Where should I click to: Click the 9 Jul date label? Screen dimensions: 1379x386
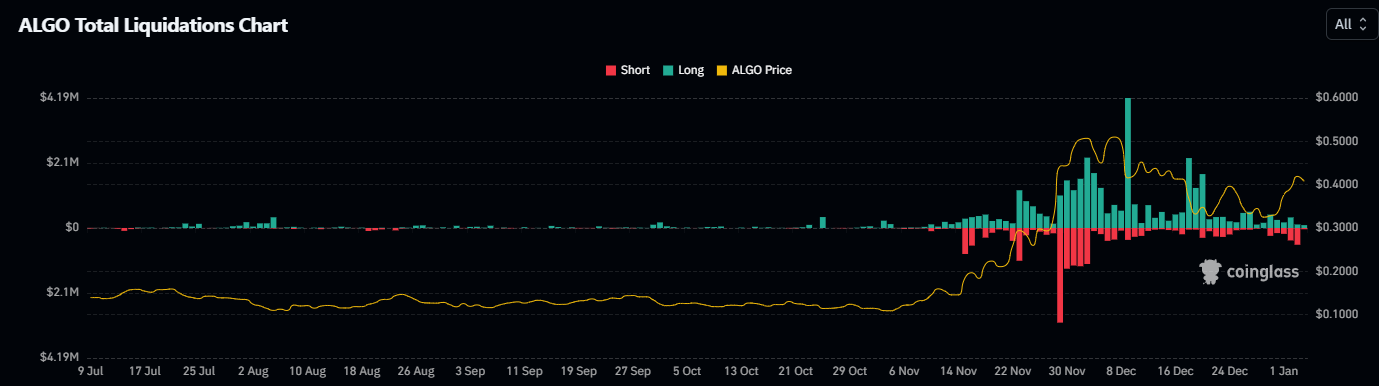[x=91, y=371]
